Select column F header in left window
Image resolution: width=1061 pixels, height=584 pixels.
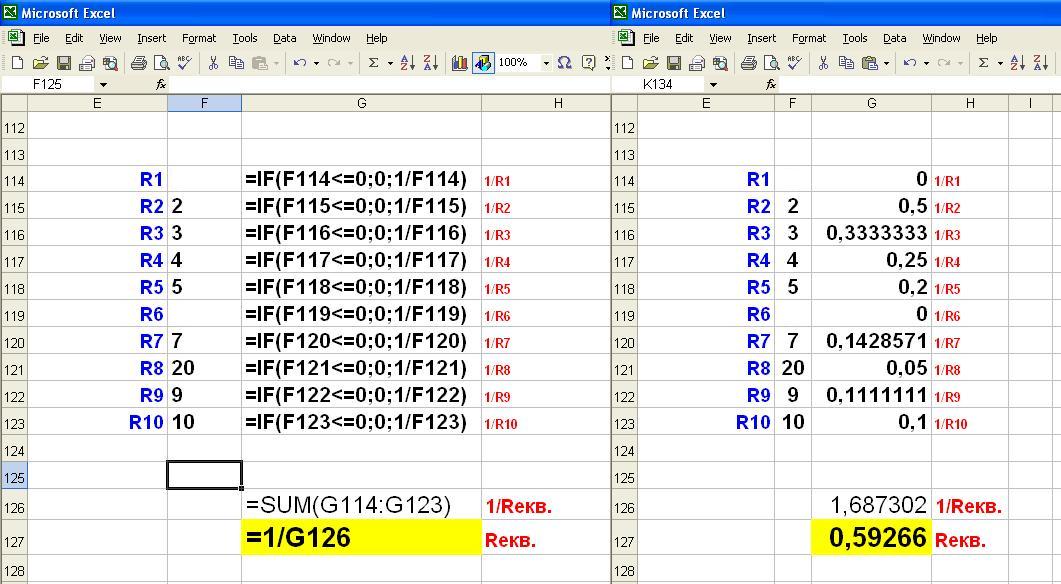tap(204, 103)
